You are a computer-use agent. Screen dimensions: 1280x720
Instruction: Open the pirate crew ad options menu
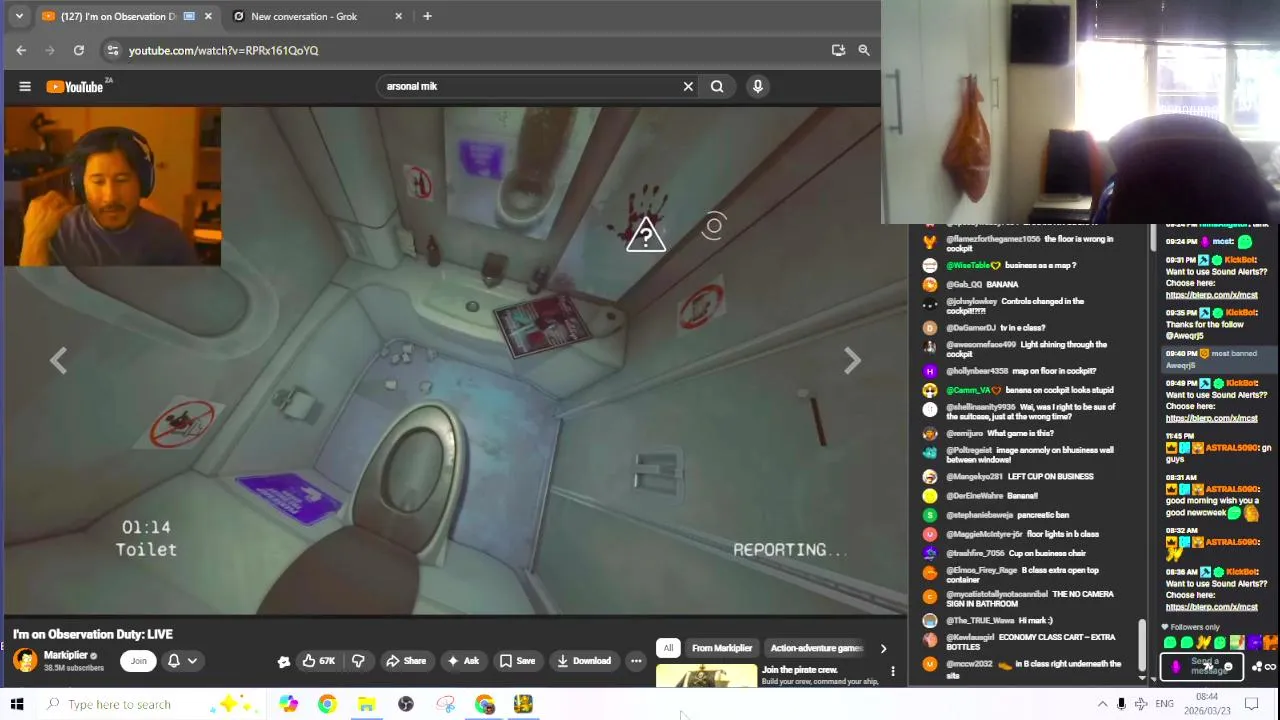click(x=893, y=672)
